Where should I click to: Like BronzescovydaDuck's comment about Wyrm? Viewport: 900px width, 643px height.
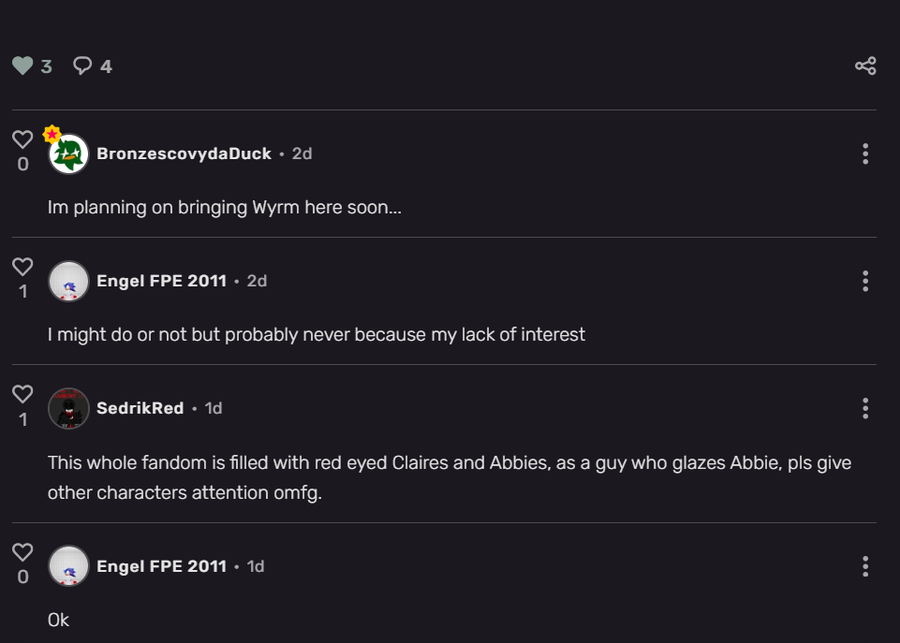pyautogui.click(x=22, y=139)
